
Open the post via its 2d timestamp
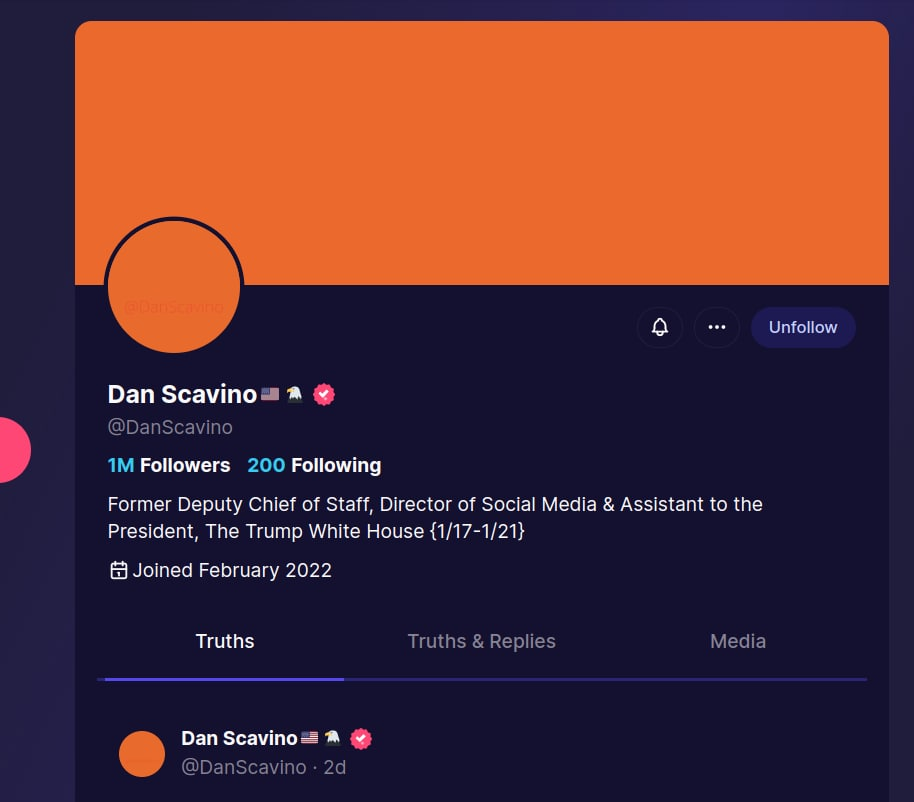(334, 767)
